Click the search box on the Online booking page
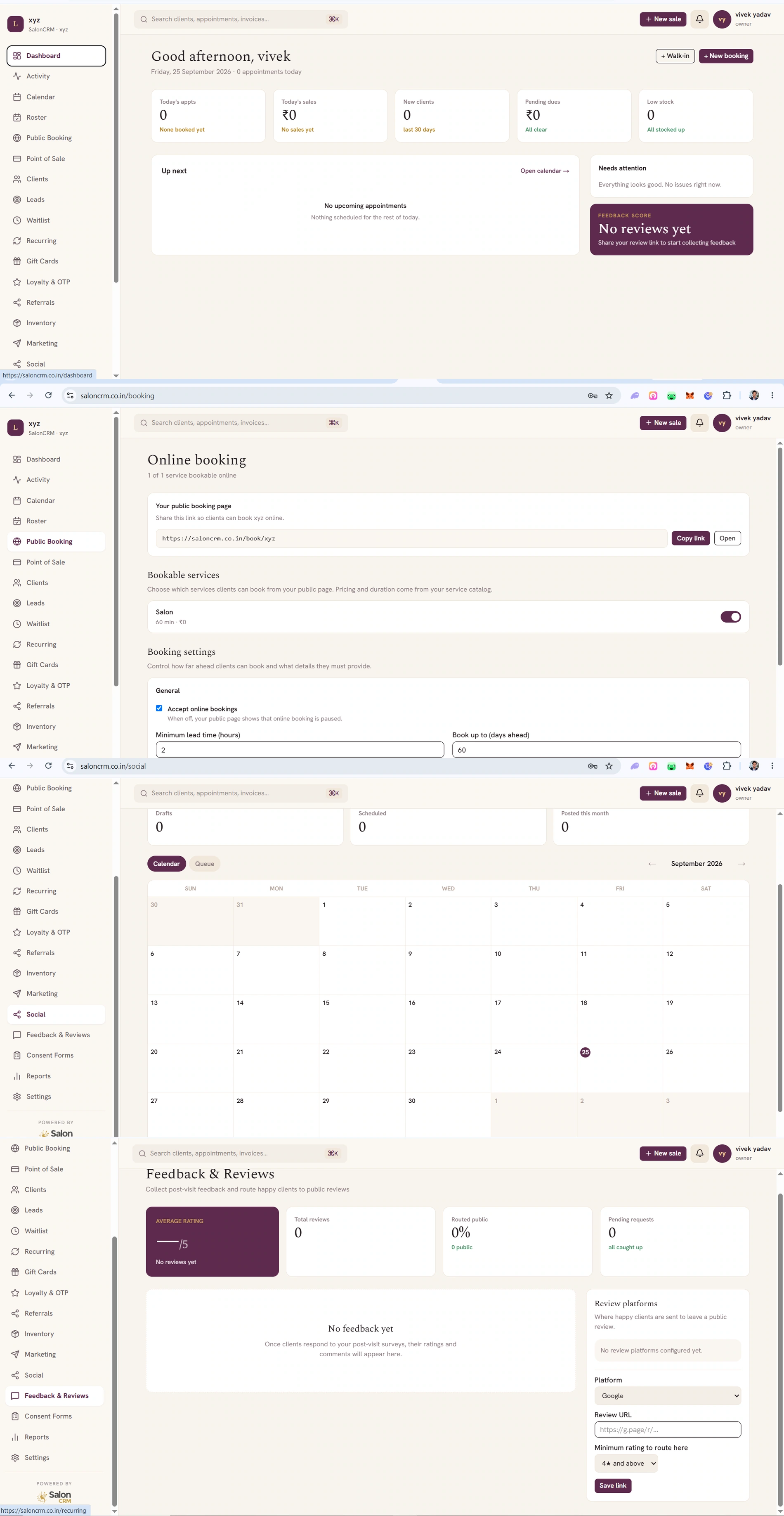This screenshot has width=784, height=1516. (241, 422)
